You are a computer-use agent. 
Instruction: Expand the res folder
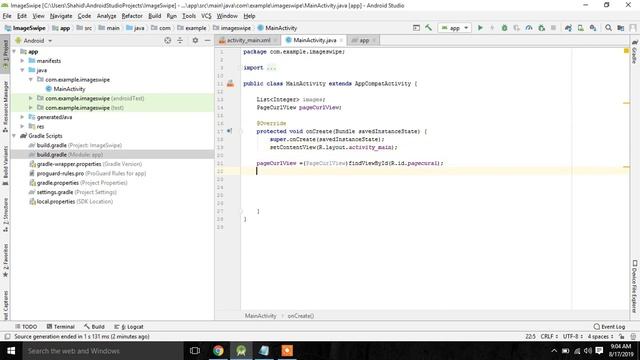22,126
